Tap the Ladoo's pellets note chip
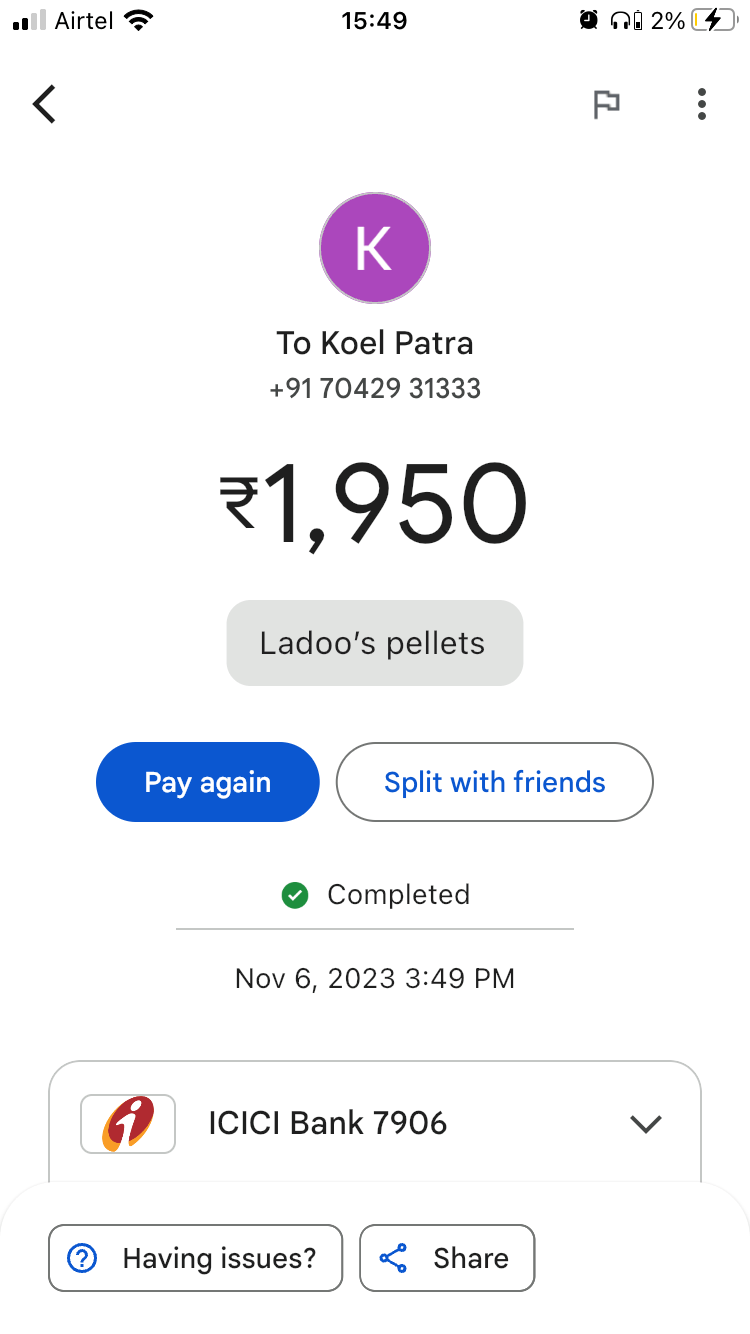 (375, 643)
